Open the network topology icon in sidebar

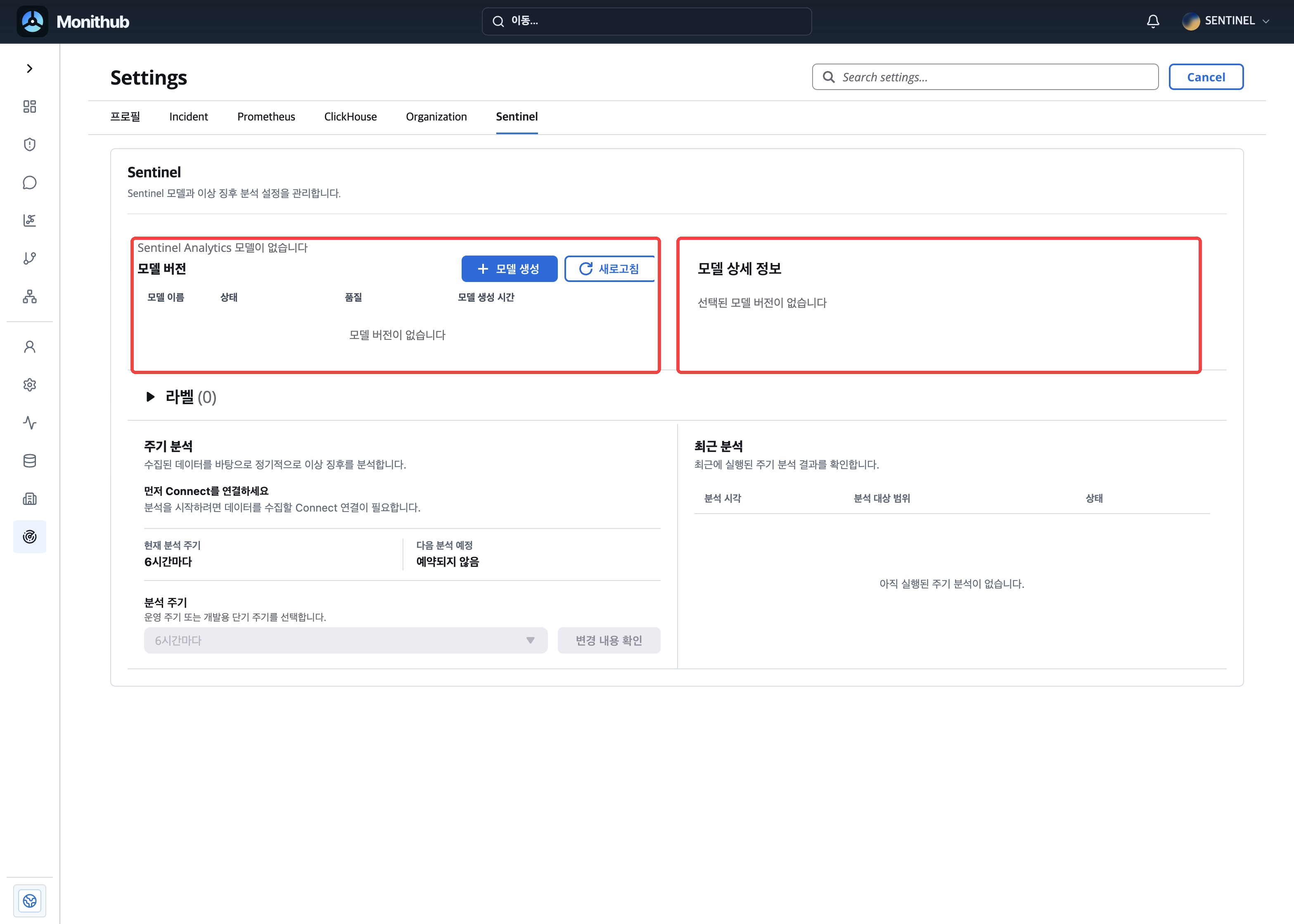pos(30,296)
